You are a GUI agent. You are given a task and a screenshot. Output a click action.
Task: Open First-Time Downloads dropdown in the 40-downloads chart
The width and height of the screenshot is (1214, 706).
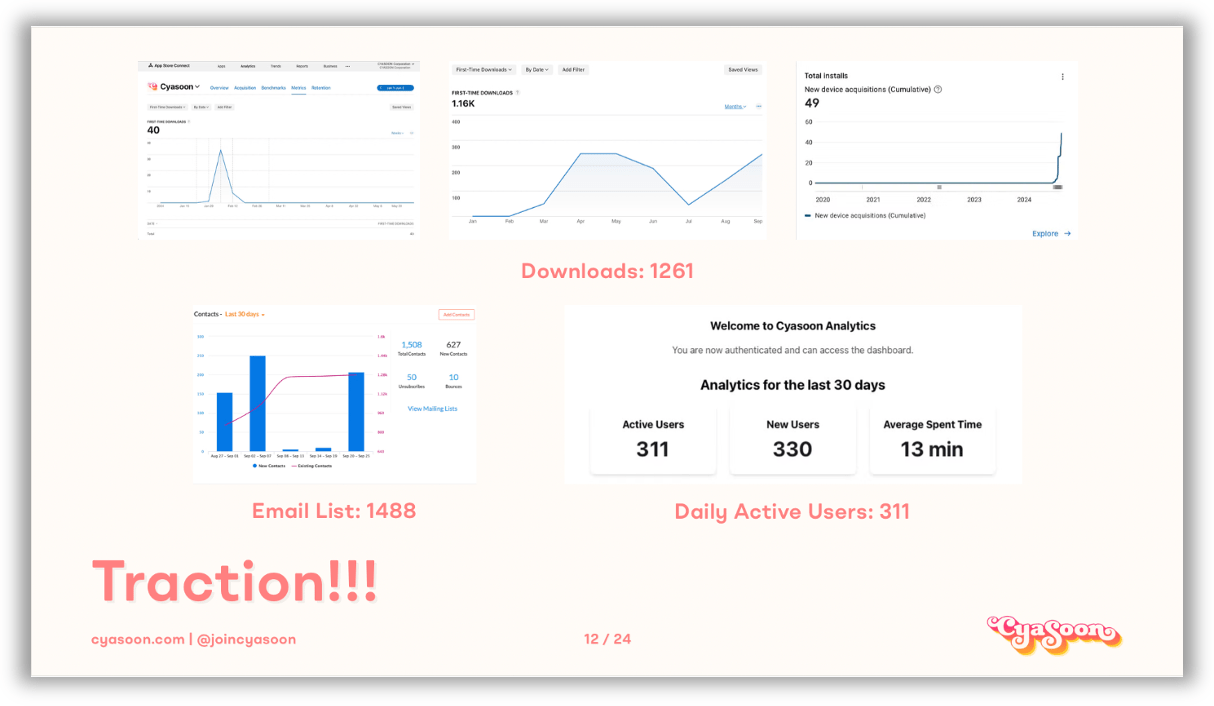(167, 107)
